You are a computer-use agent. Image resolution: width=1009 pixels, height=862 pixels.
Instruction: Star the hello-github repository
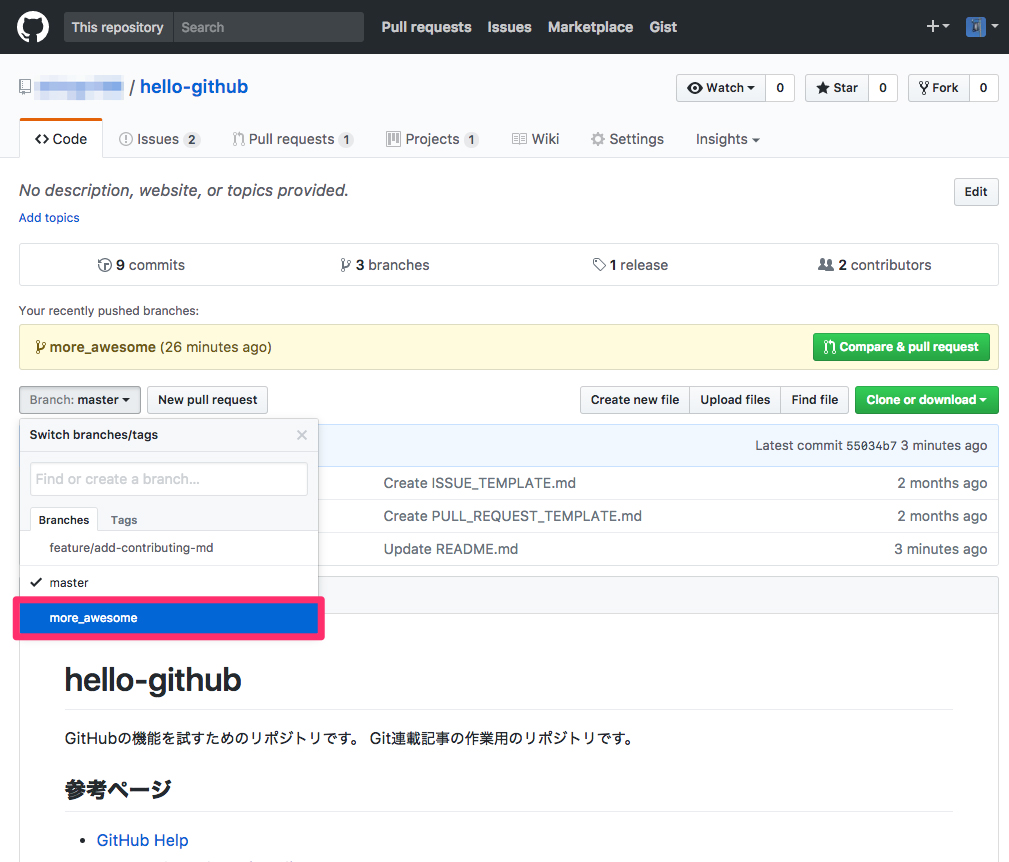[836, 87]
